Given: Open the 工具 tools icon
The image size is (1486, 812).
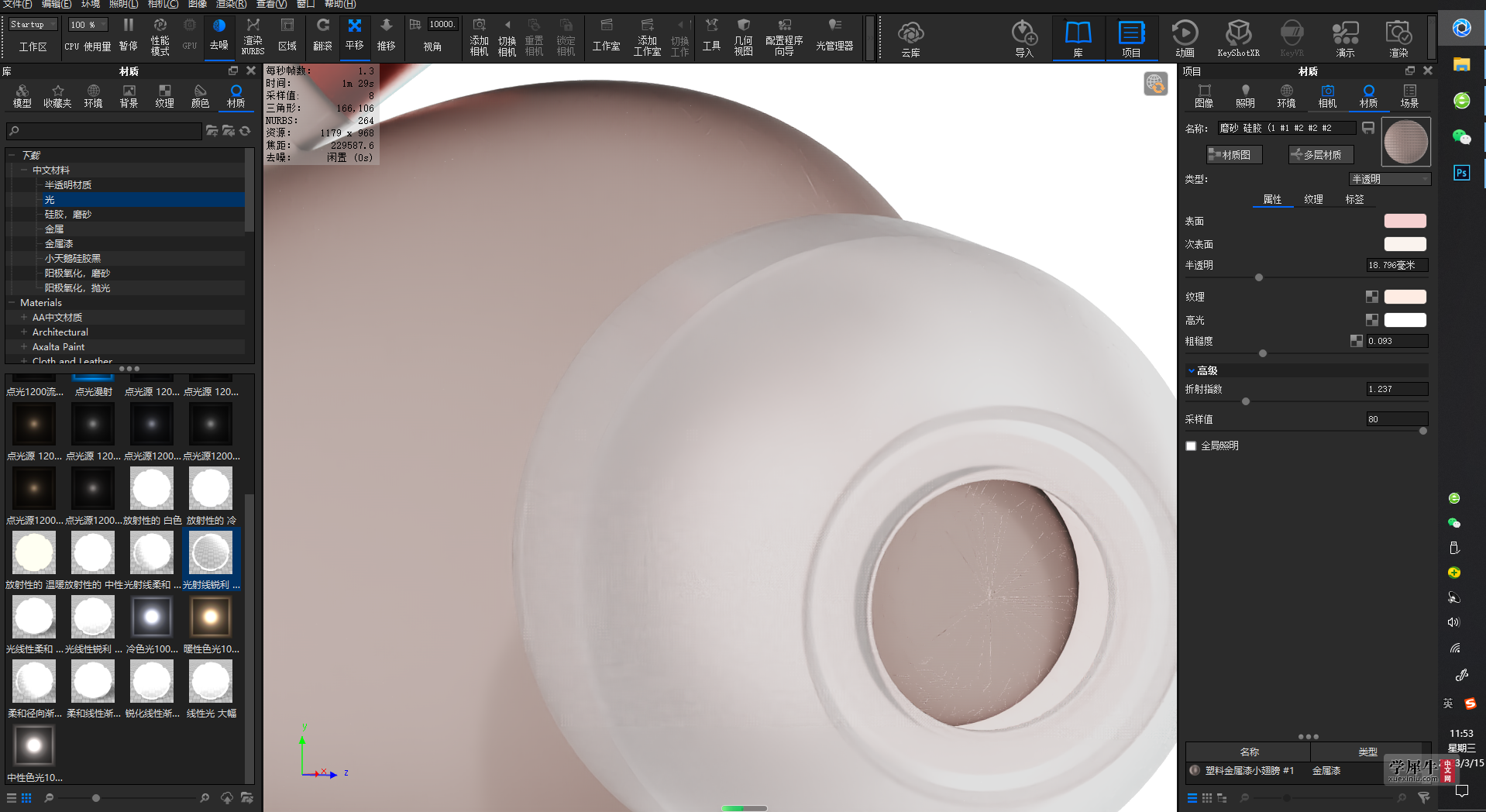Looking at the screenshot, I should [711, 35].
